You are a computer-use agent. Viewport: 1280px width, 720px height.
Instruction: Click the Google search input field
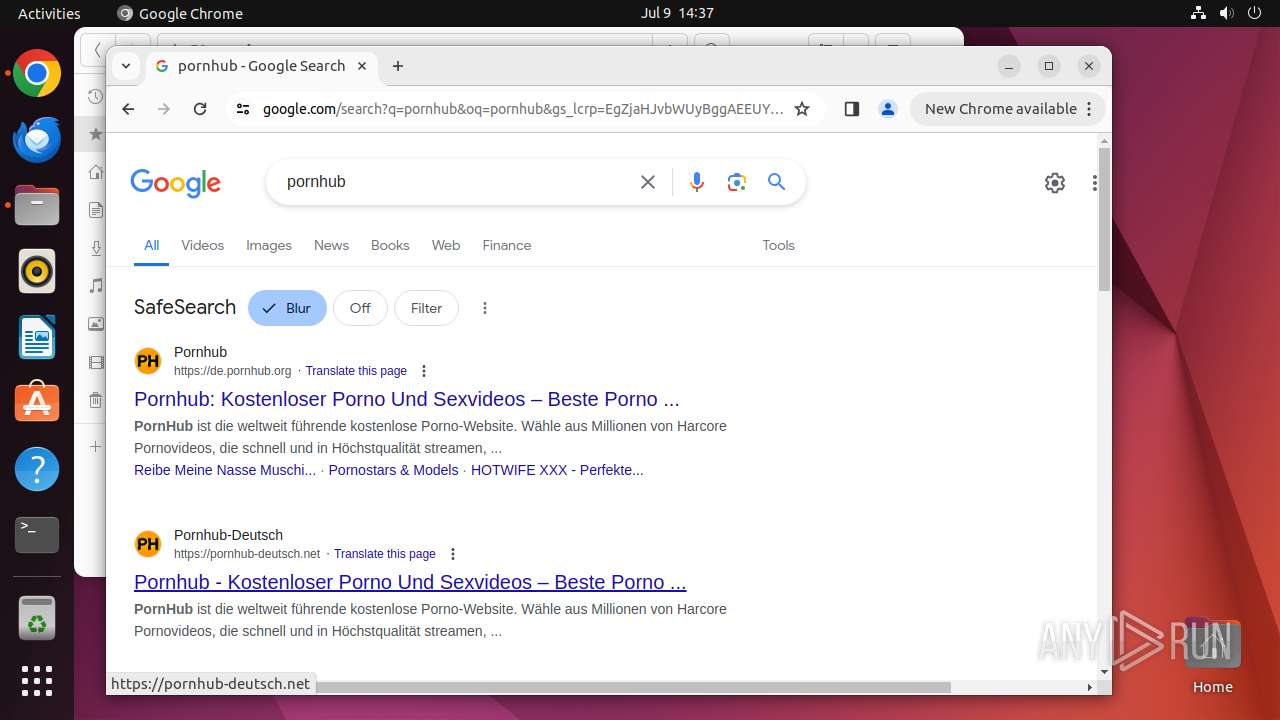click(455, 182)
